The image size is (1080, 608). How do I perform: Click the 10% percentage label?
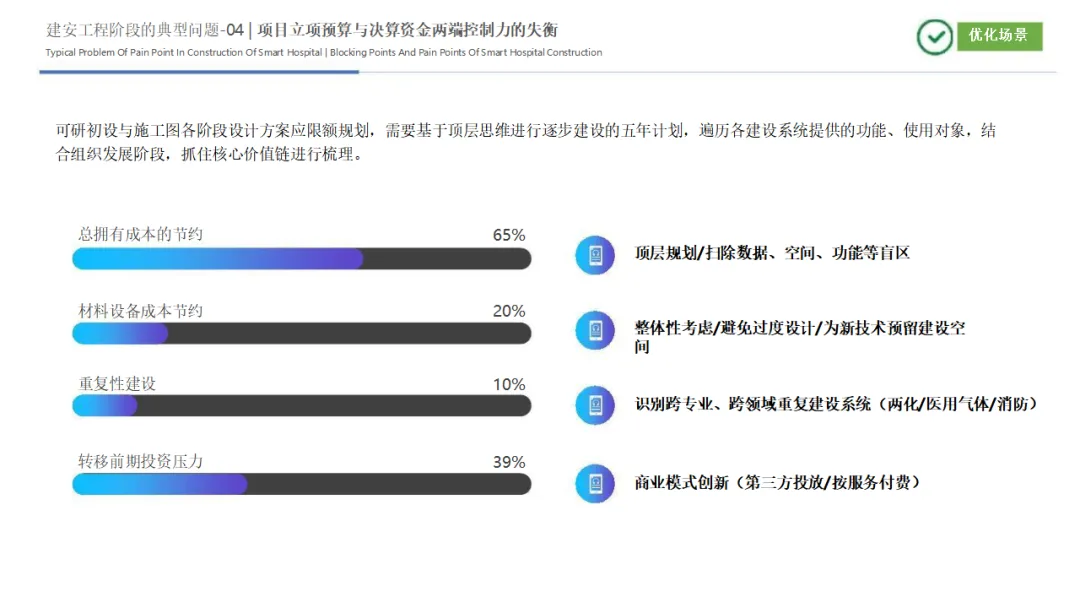tap(509, 384)
